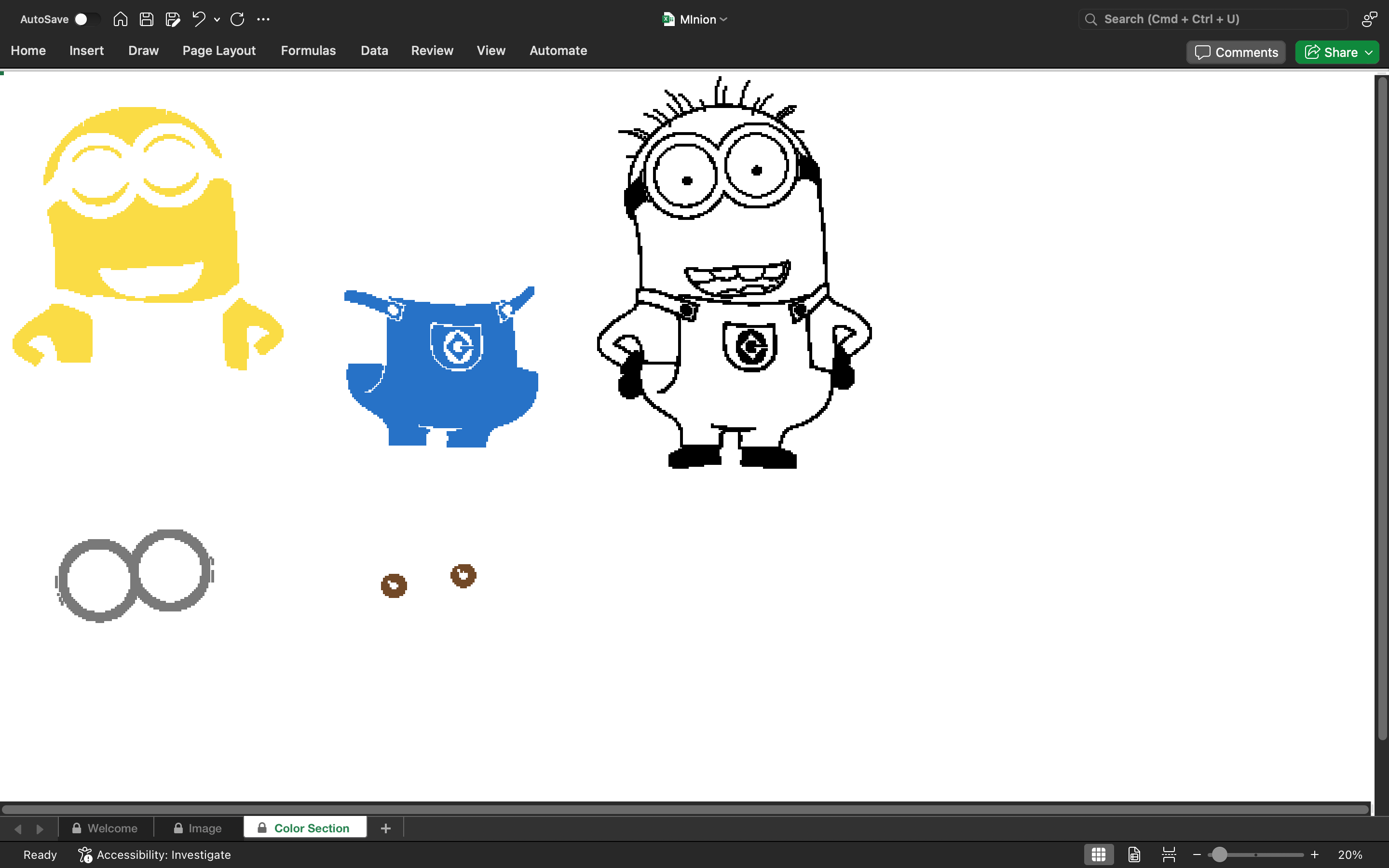Toggle the AutoSave switch
The width and height of the screenshot is (1389, 868).
point(87,19)
